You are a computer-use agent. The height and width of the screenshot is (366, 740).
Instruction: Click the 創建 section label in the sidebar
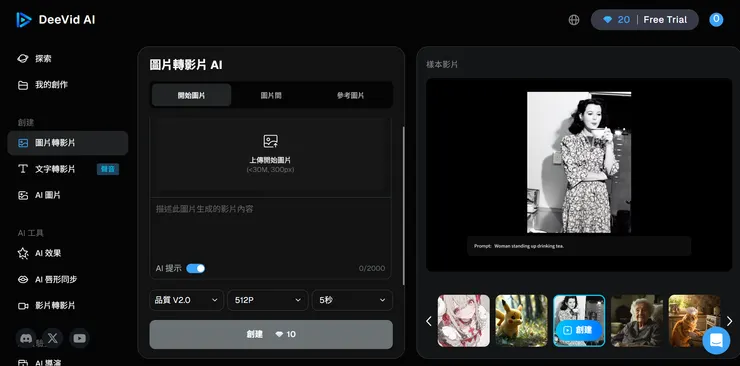click(26, 123)
